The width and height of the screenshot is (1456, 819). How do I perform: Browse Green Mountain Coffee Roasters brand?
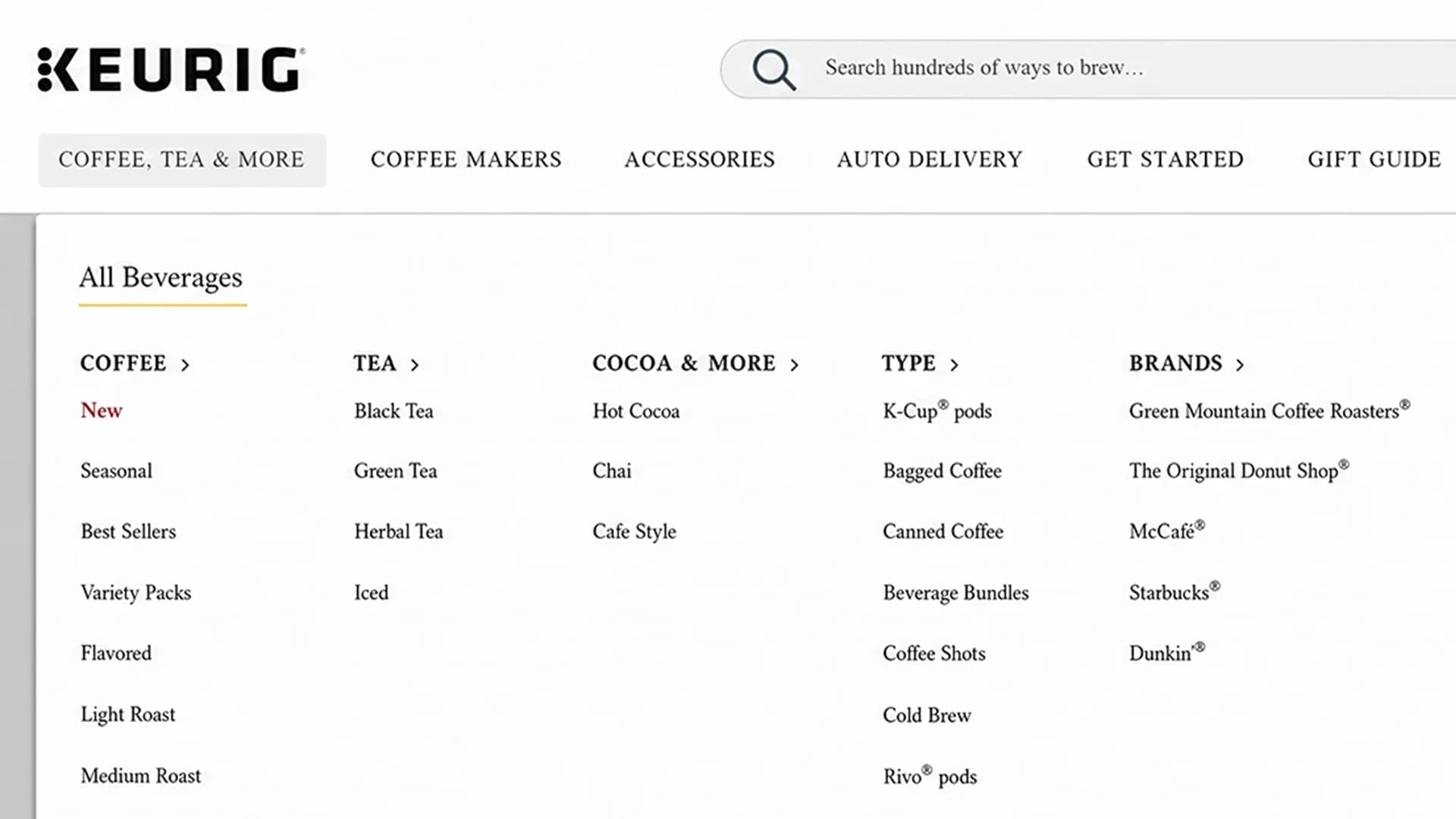point(1269,410)
